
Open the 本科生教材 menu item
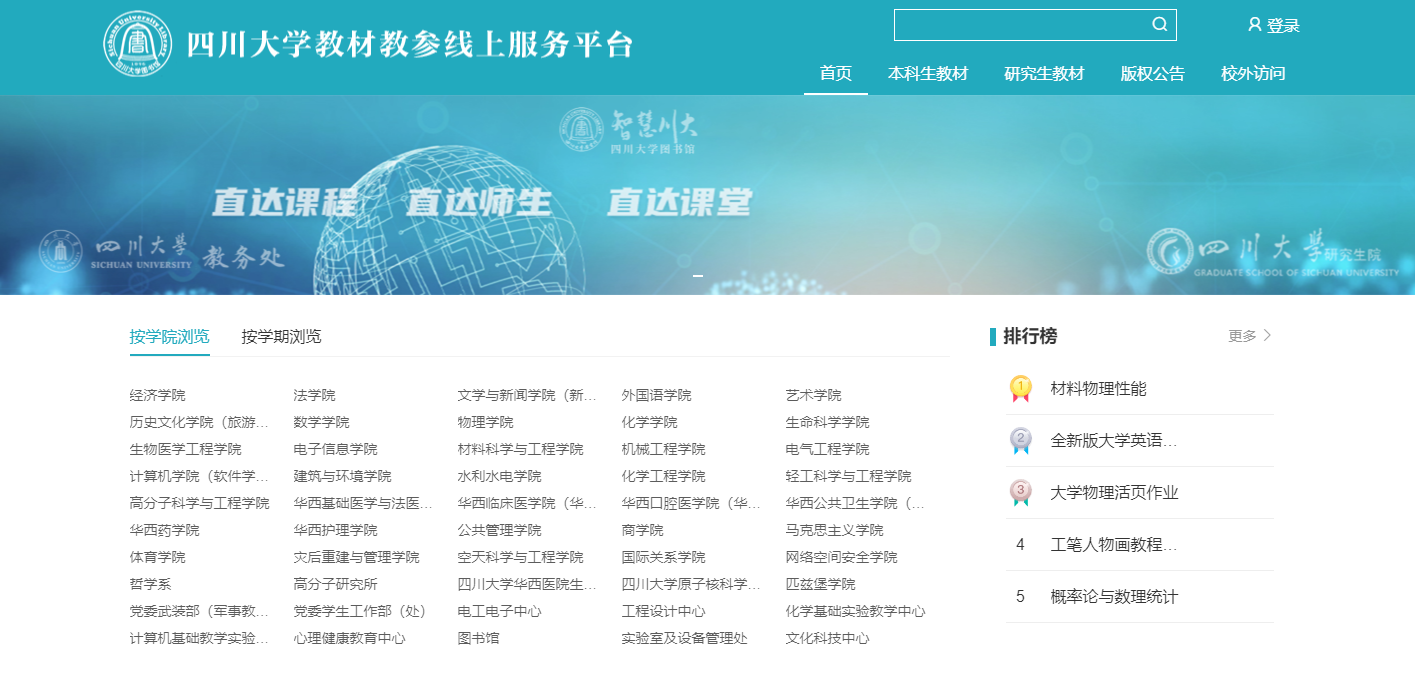tap(928, 73)
